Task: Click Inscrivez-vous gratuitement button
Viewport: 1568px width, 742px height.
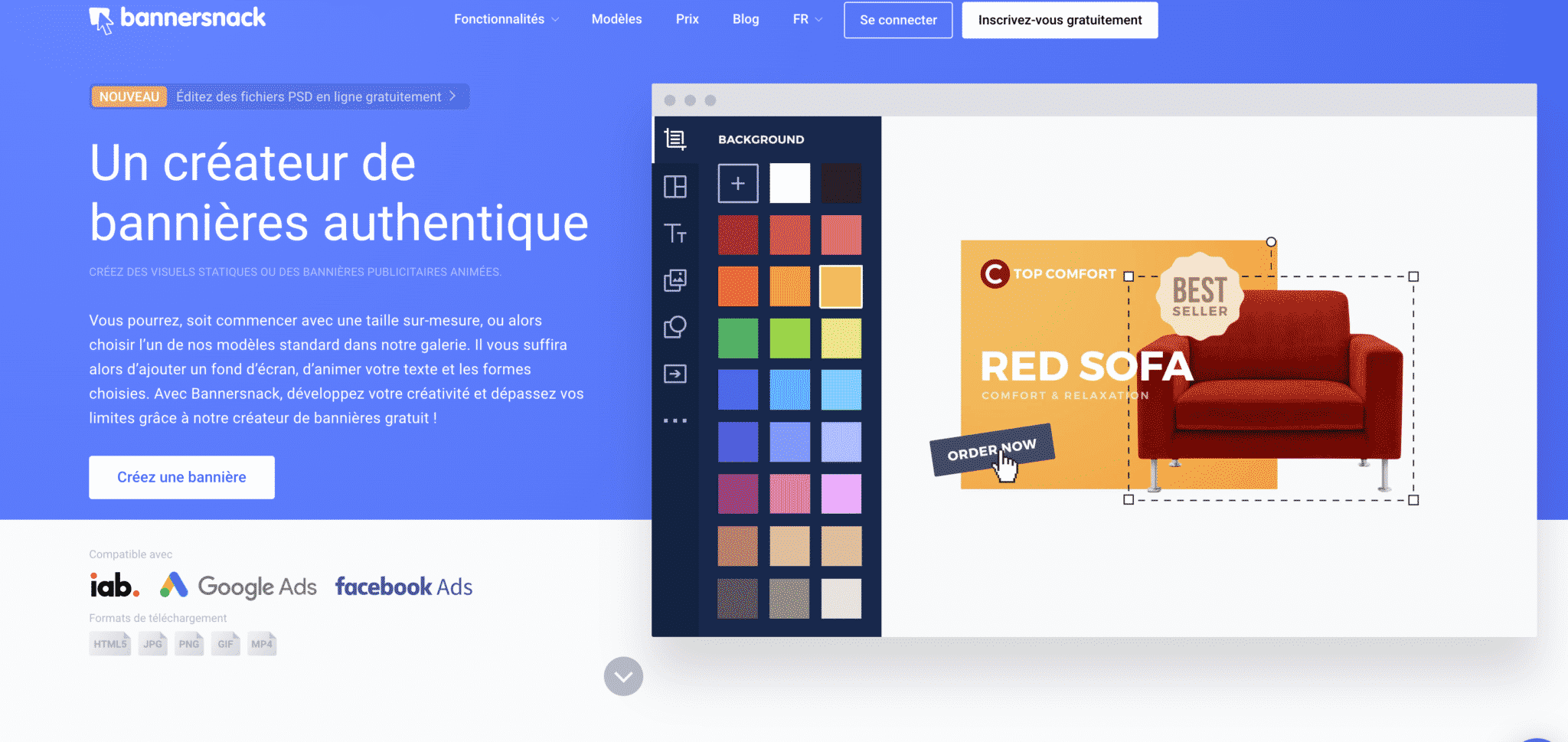Action: coord(1060,20)
